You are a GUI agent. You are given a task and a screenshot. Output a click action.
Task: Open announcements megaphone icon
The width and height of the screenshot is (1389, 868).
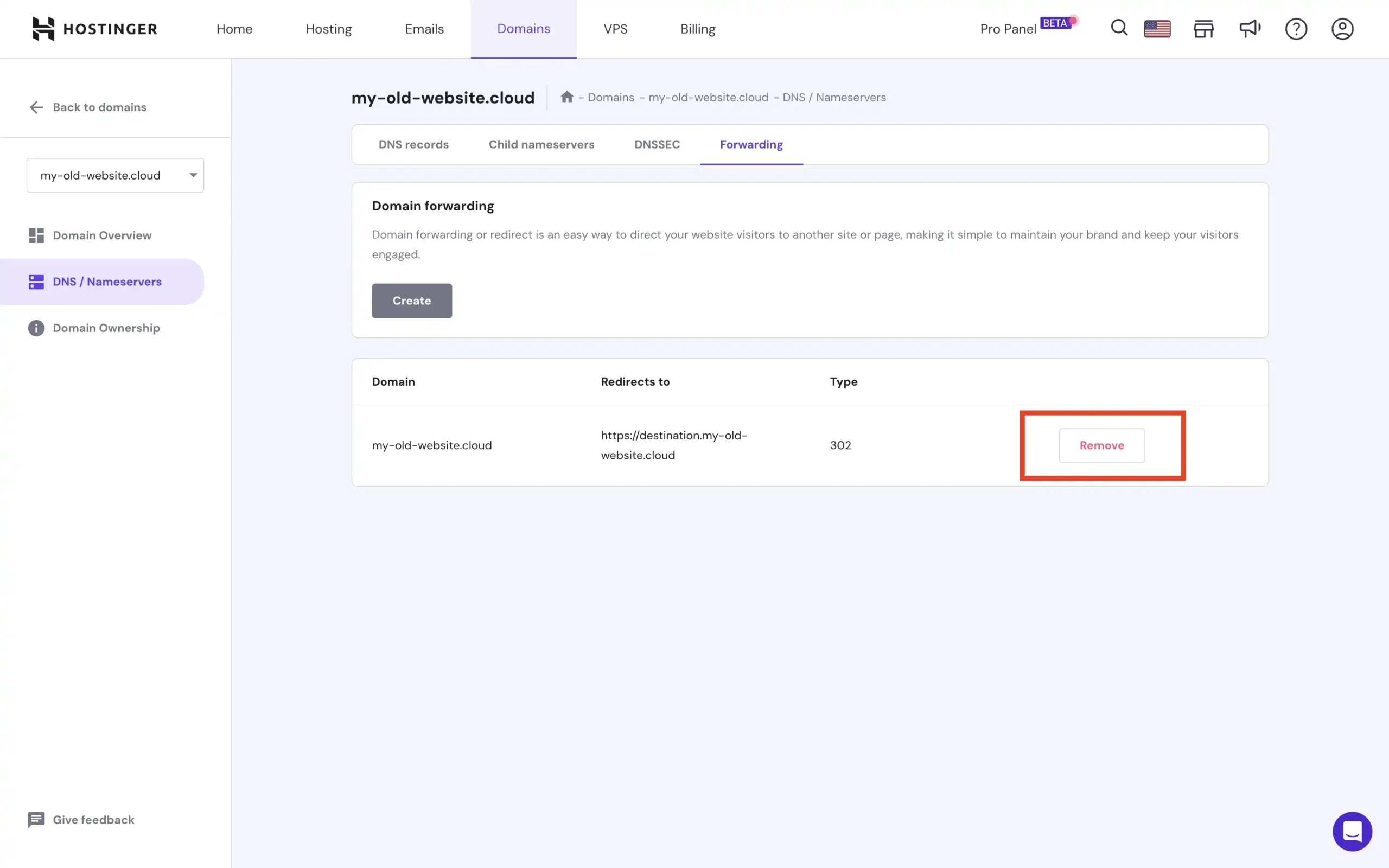point(1250,29)
